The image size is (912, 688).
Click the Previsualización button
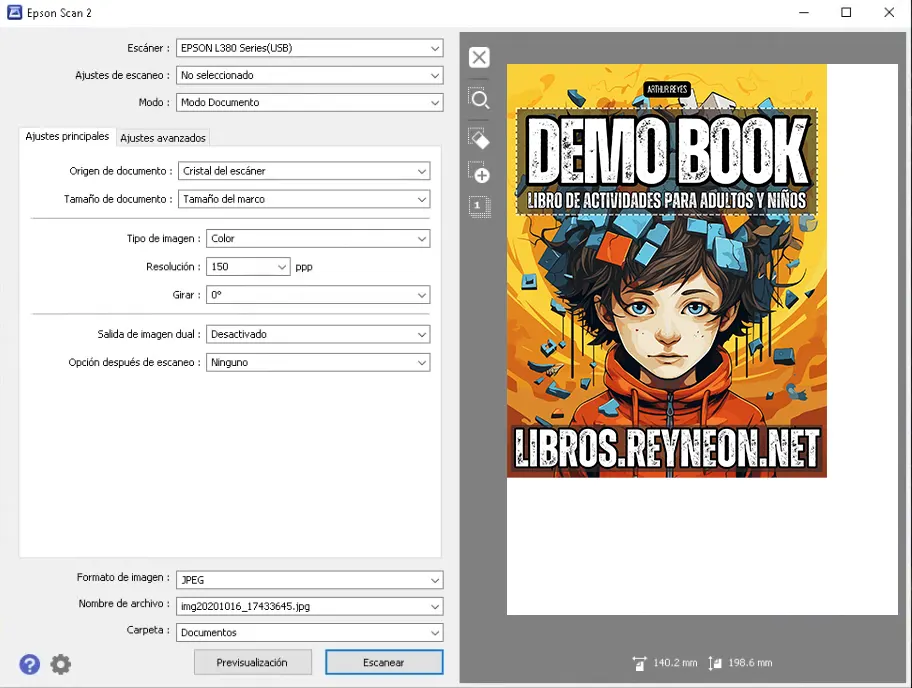point(252,662)
